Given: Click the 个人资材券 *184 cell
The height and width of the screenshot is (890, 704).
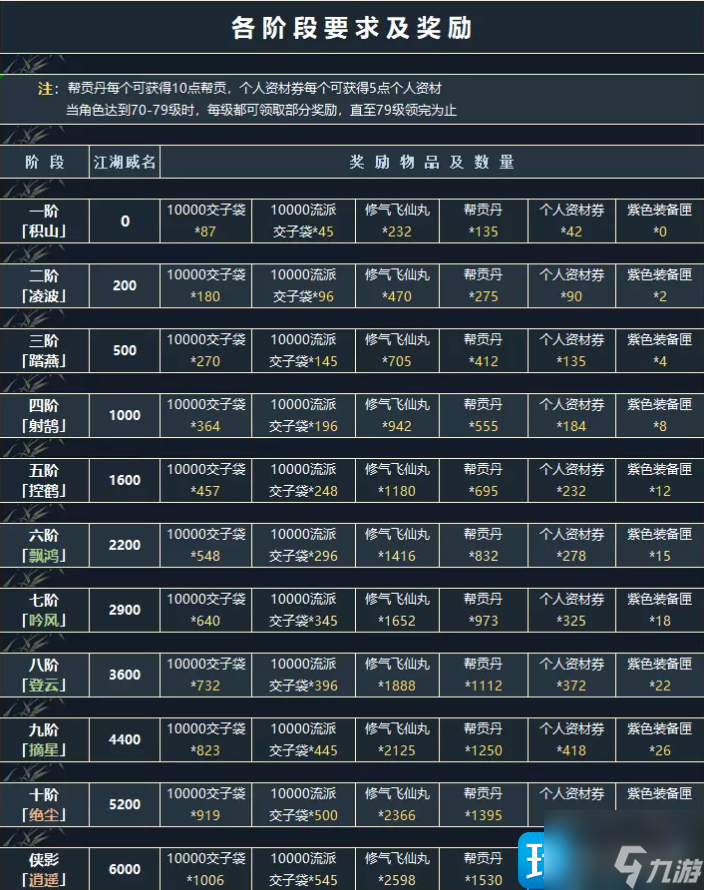Looking at the screenshot, I should pos(571,415).
